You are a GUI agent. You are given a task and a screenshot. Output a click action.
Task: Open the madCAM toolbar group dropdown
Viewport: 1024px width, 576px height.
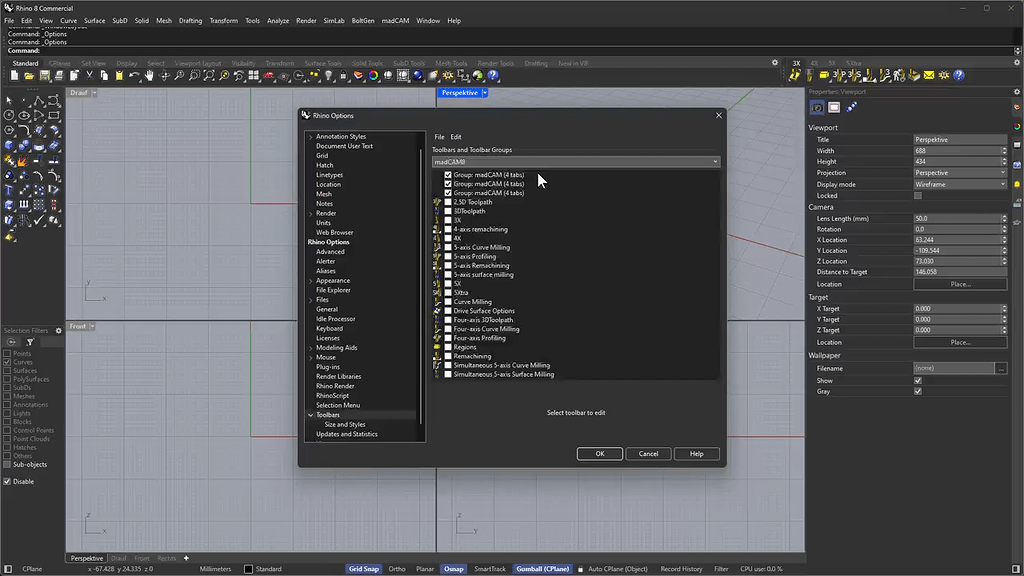pos(716,161)
